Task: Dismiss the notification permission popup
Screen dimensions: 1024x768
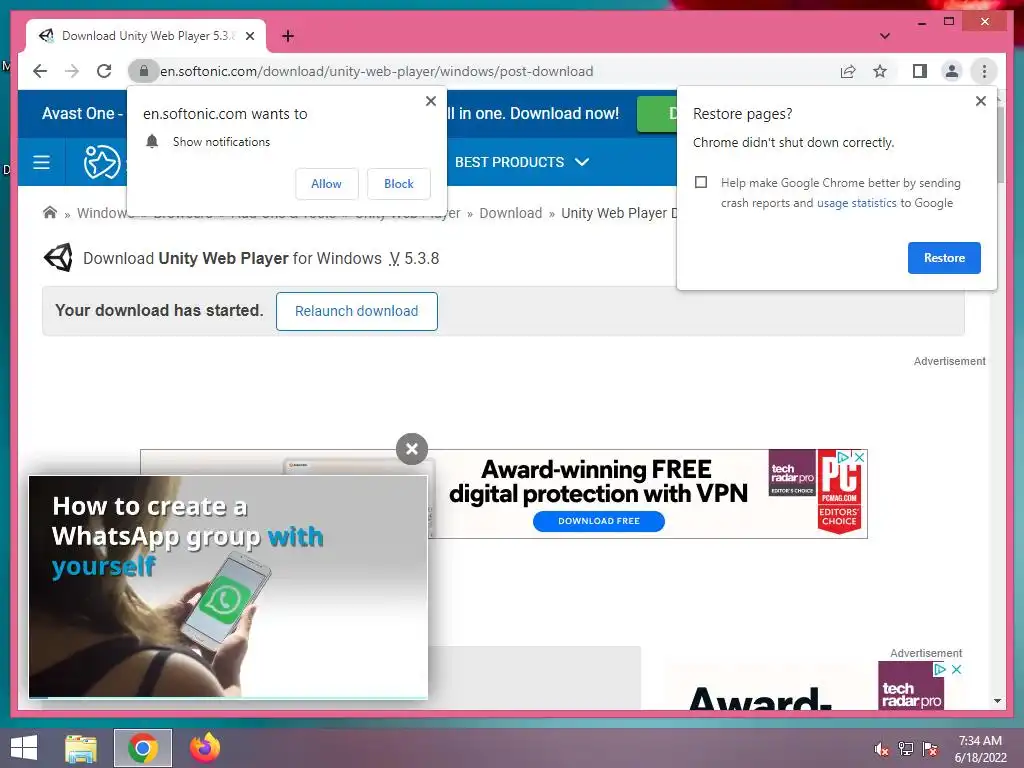Action: pyautogui.click(x=430, y=101)
